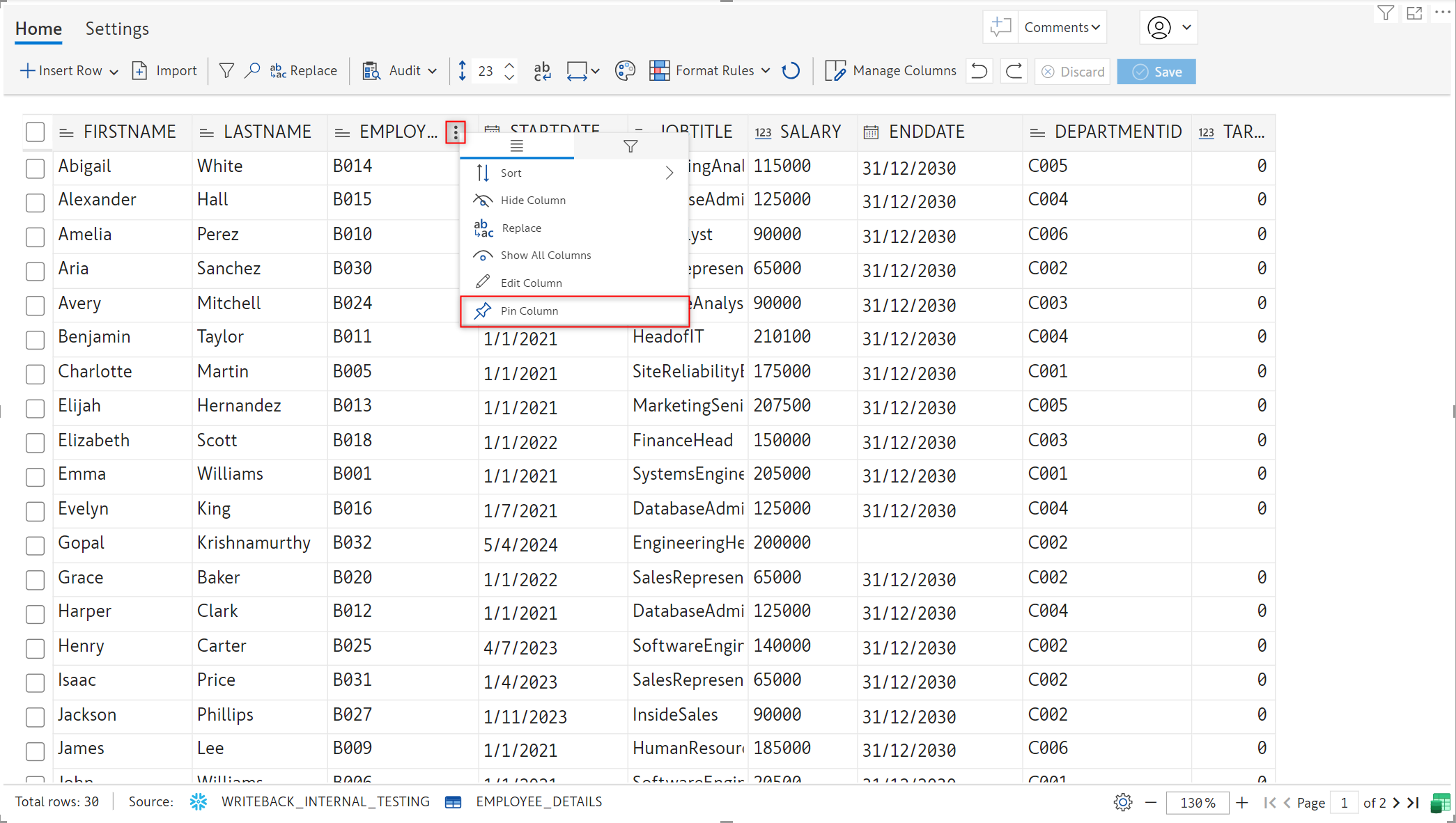The image size is (1456, 823).
Task: Click the add comment icon
Action: coord(1000,27)
